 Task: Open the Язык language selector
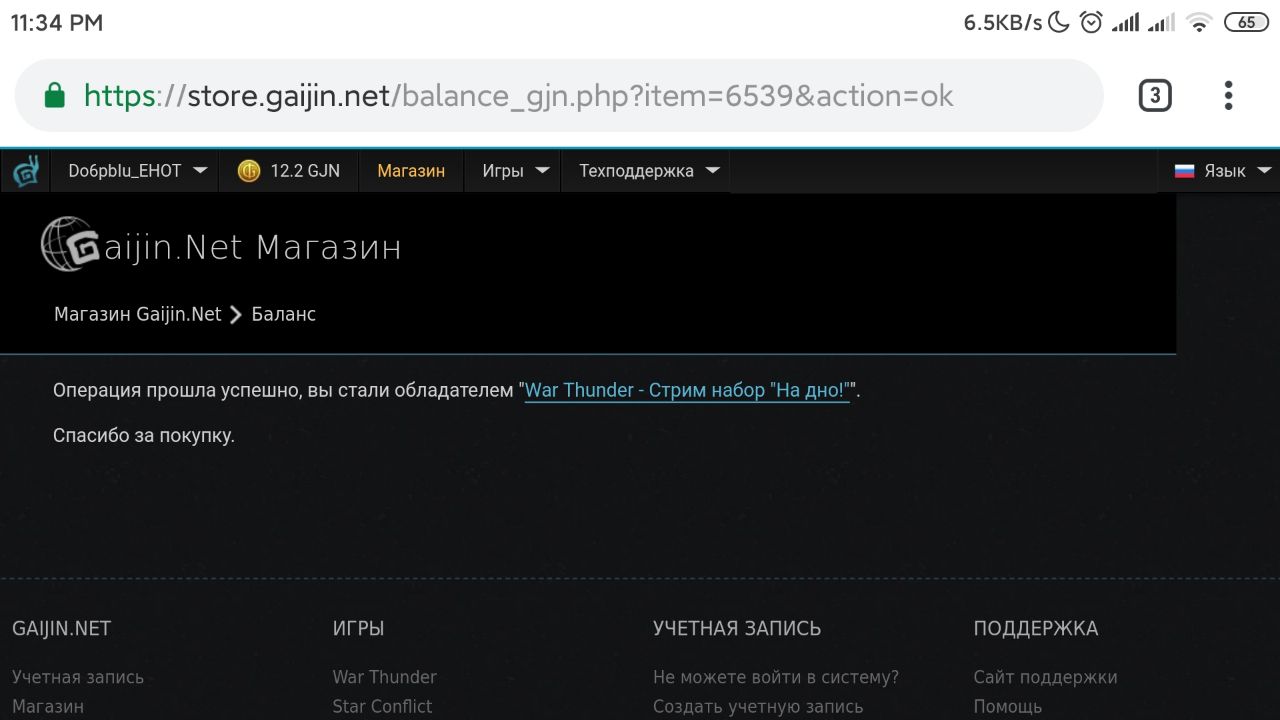pos(1223,171)
